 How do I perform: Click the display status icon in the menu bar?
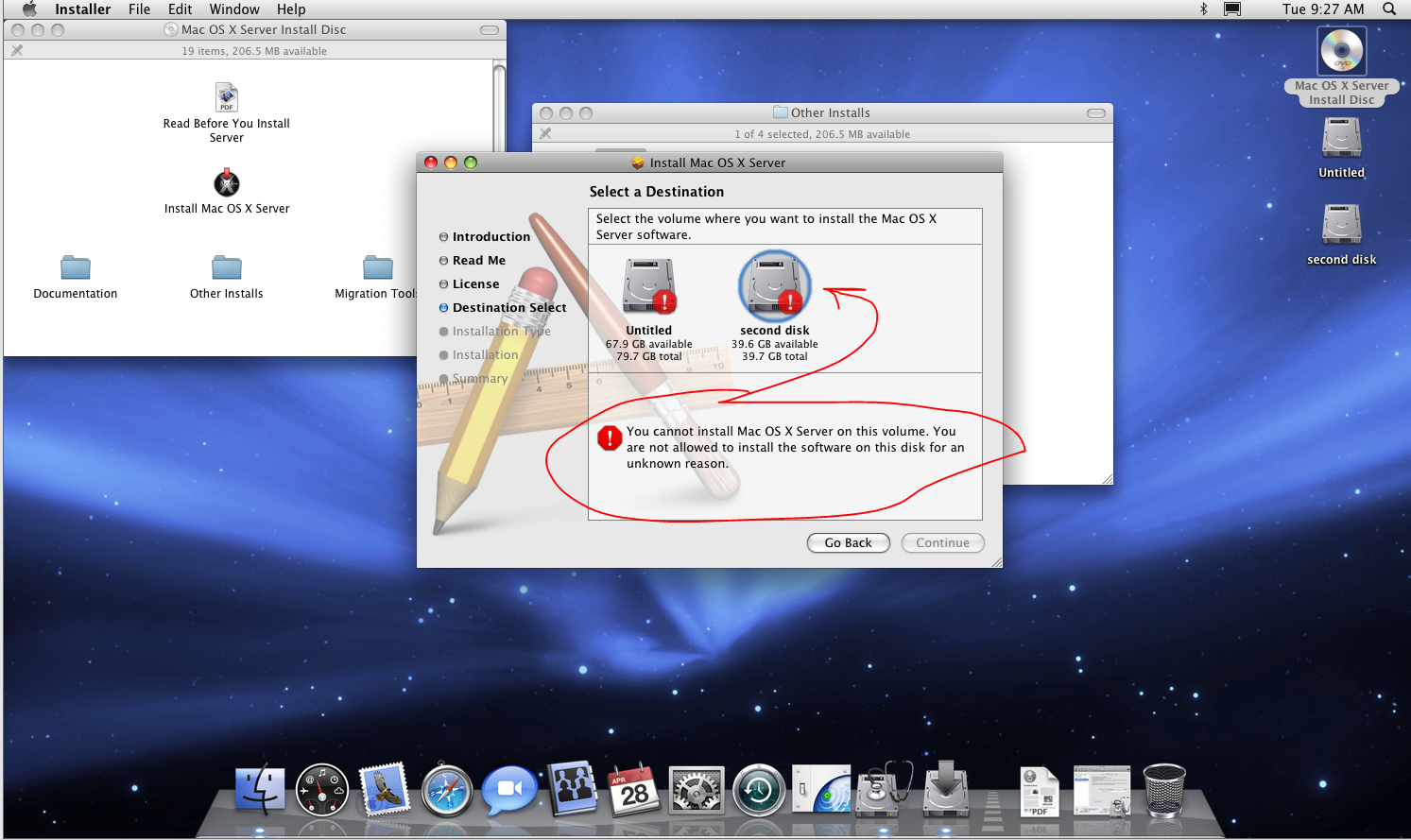tap(1232, 9)
